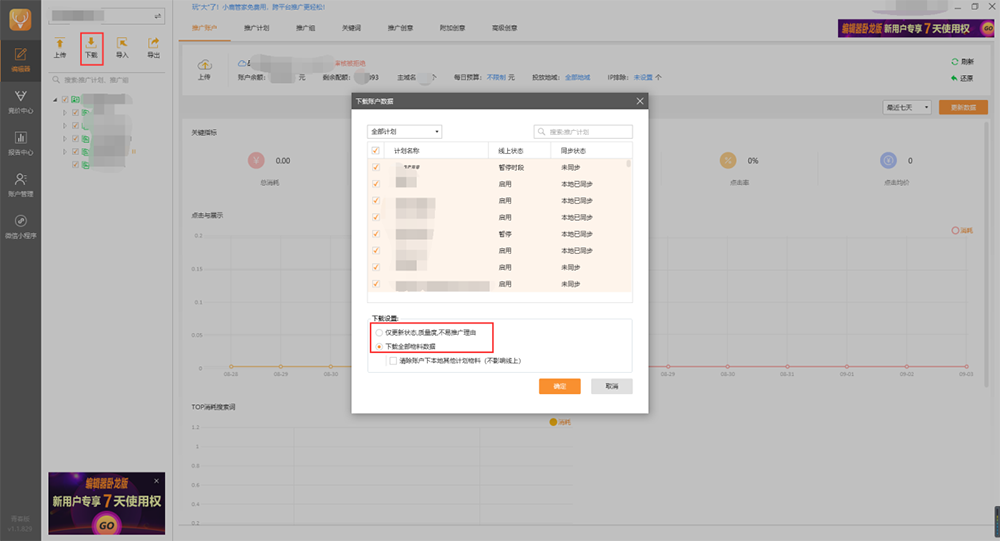Toggle 消耗 legend on TOP消耗搜索词 chart
The image size is (1000, 541).
pyautogui.click(x=560, y=422)
